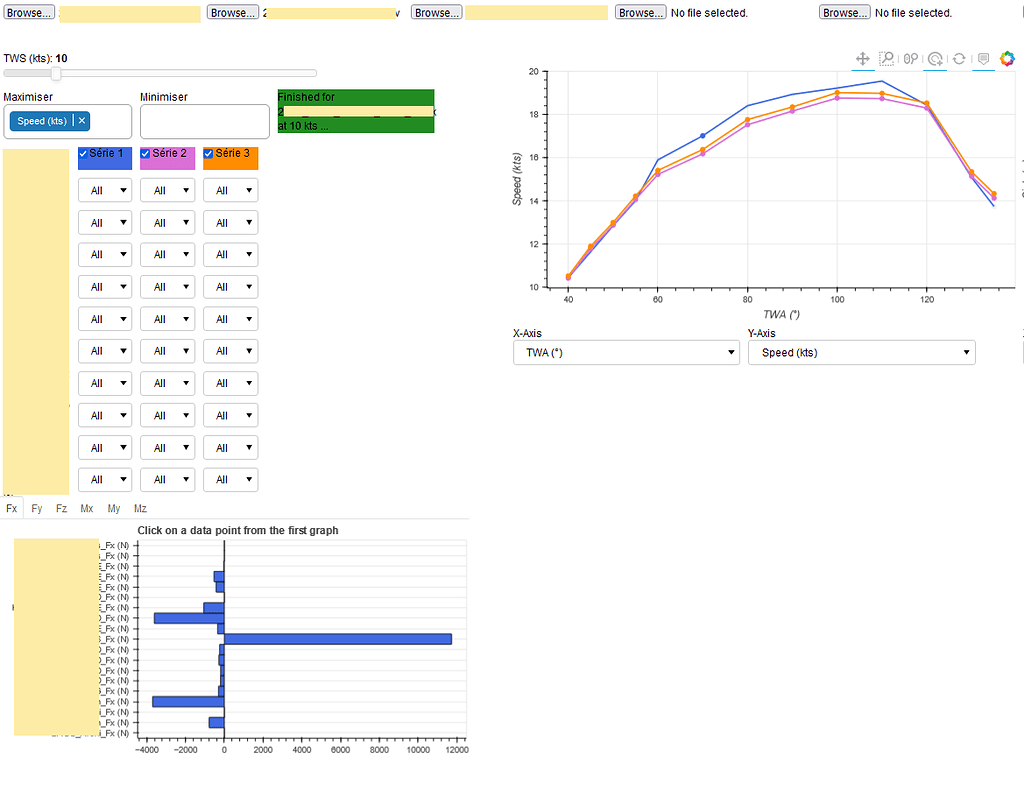Switch to the Fy tab

[x=36, y=508]
